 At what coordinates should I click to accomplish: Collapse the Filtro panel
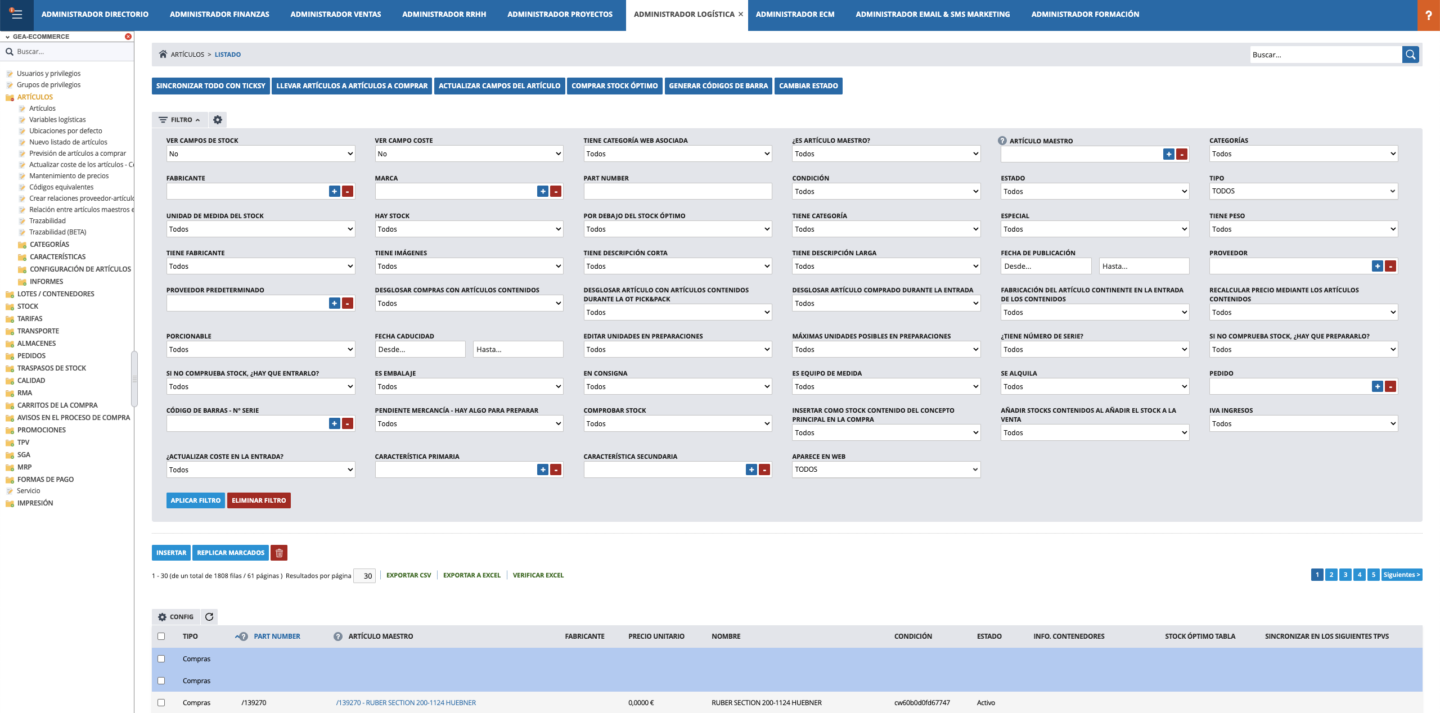coord(180,120)
